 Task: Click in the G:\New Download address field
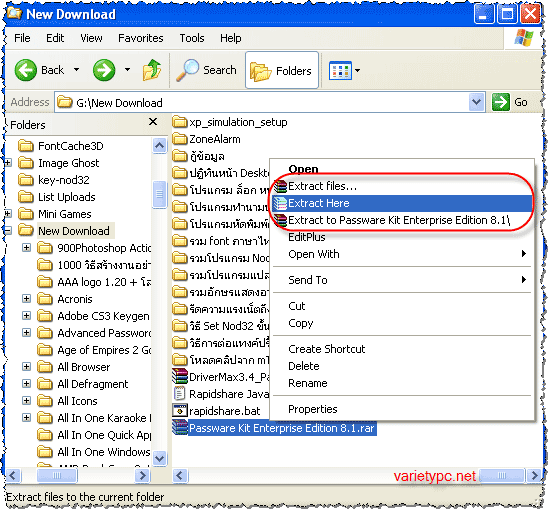[262, 103]
